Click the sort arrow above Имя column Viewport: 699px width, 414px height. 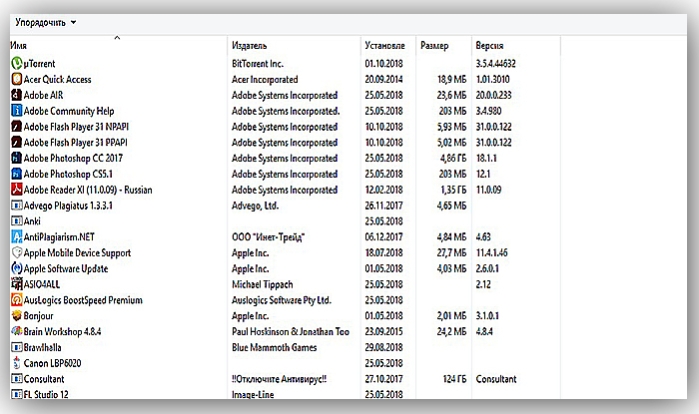(117, 38)
